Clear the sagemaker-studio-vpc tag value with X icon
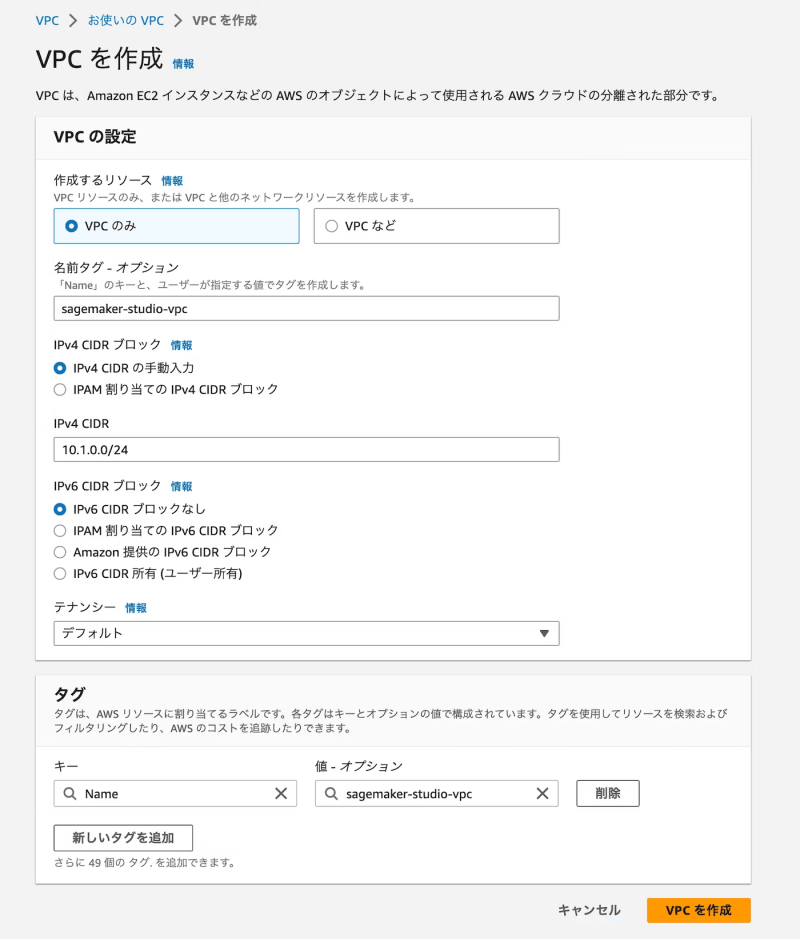This screenshot has height=939, width=800. click(x=543, y=793)
